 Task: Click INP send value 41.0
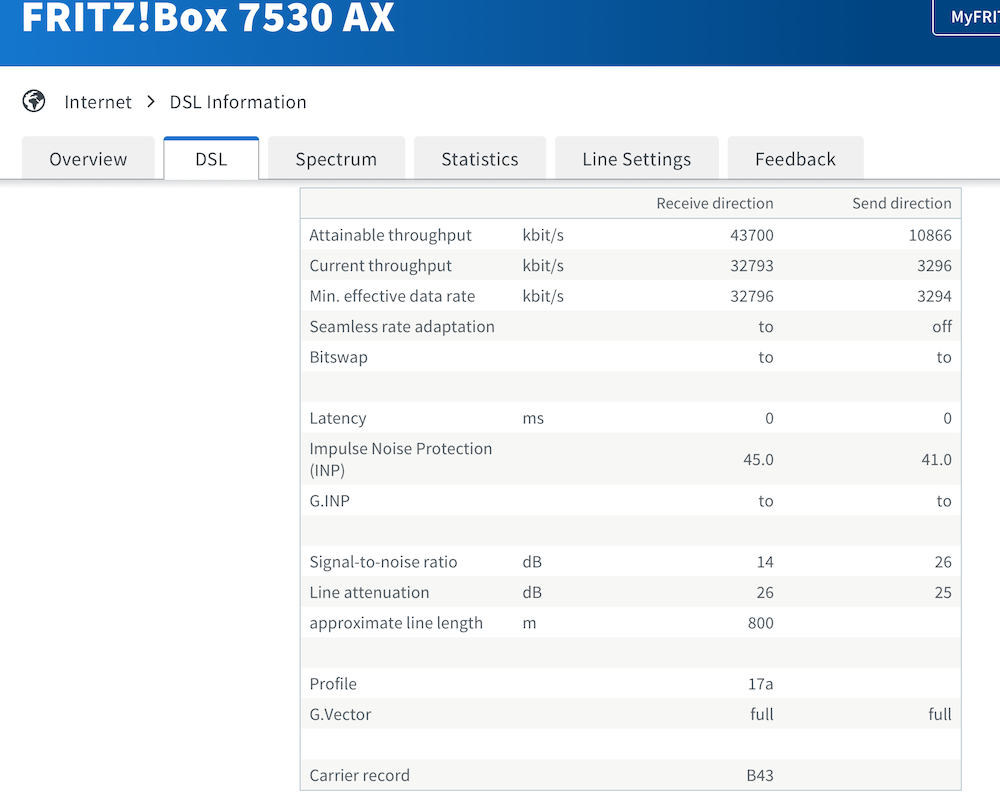pos(936,459)
